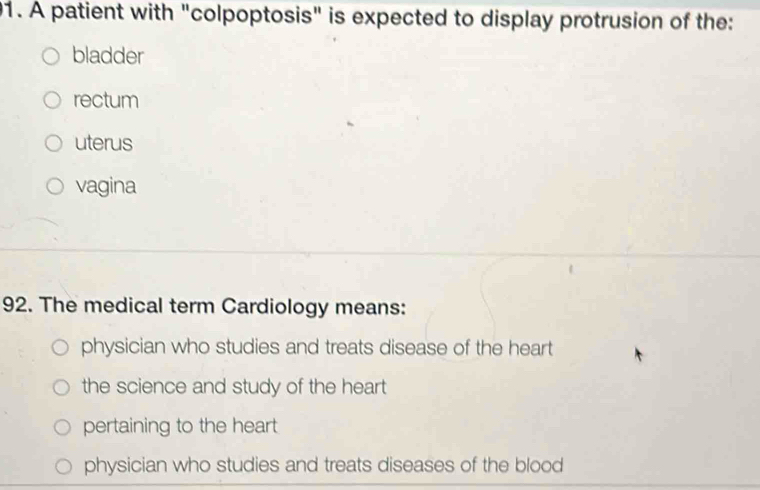The height and width of the screenshot is (490, 760).
Task: Choose radio for "science and study of the heart"
Action: pos(62,388)
